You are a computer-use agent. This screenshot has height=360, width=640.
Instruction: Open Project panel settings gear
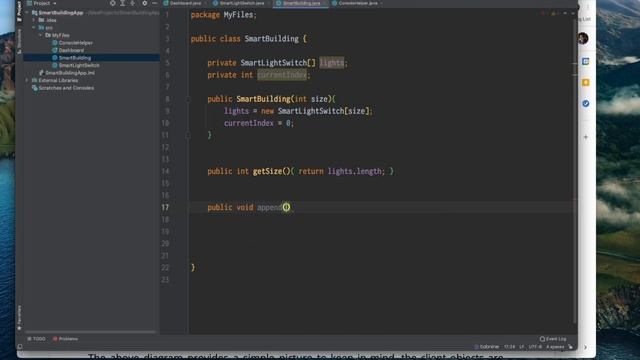(144, 3)
